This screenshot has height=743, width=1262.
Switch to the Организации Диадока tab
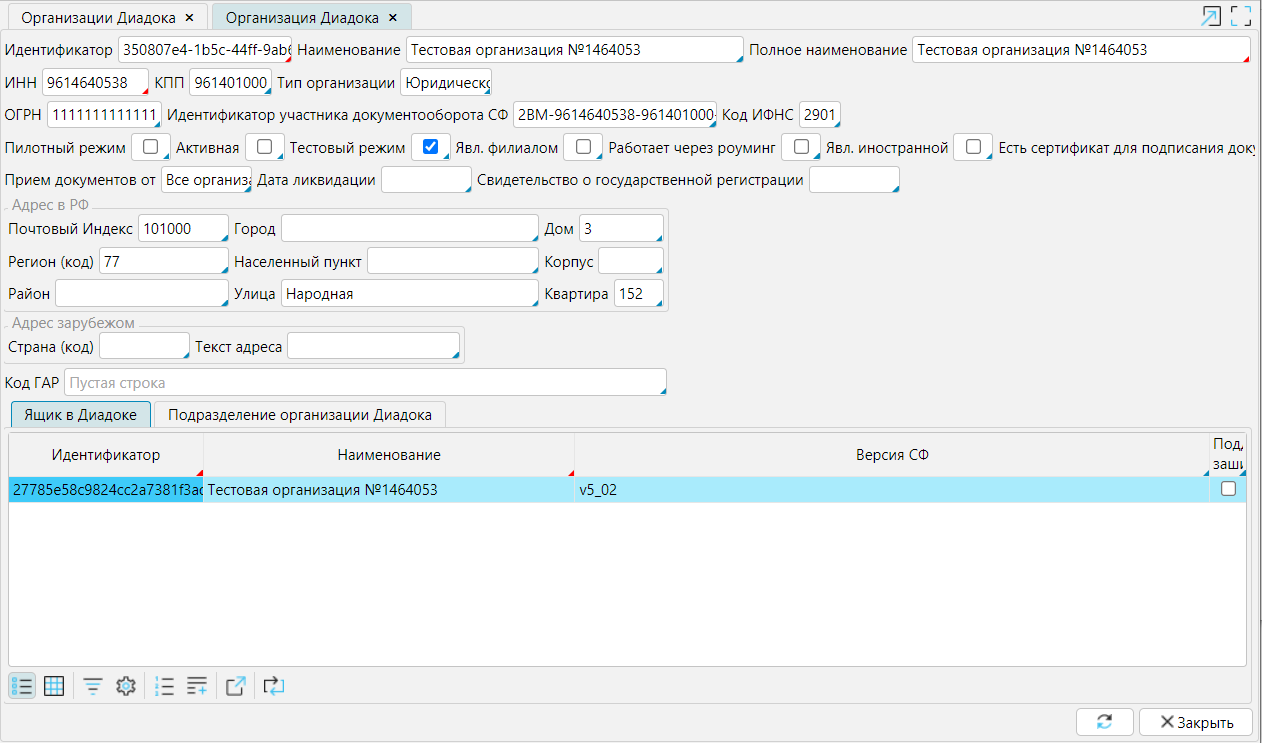pyautogui.click(x=98, y=17)
